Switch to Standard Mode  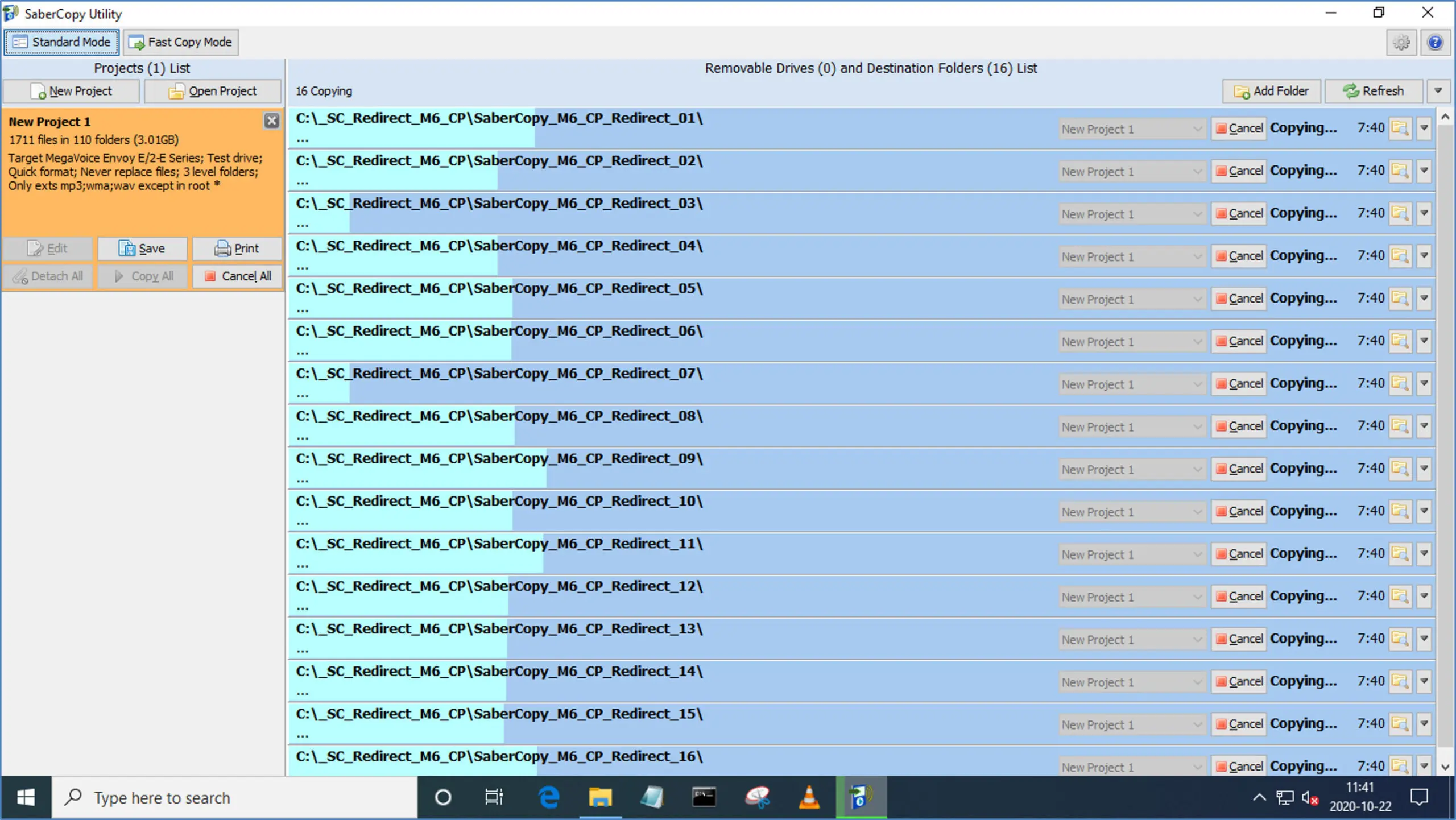pos(61,42)
